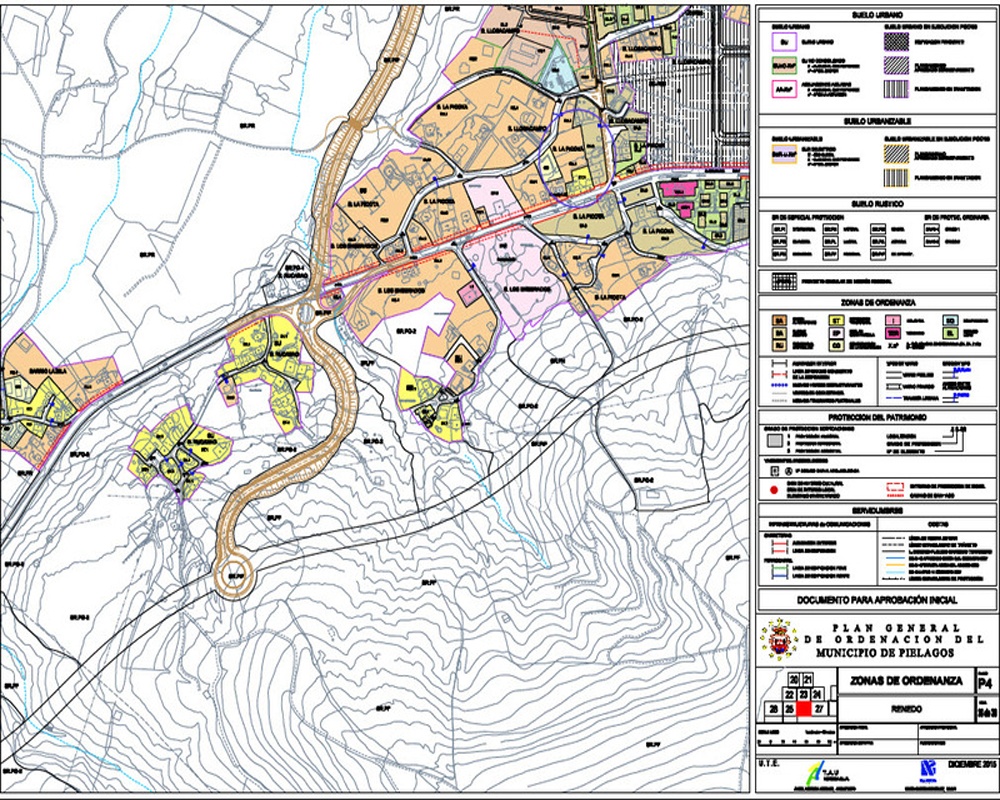Image resolution: width=1000 pixels, height=800 pixels.
Task: Click the purple-outlined SU swatch
Action: tap(784, 42)
